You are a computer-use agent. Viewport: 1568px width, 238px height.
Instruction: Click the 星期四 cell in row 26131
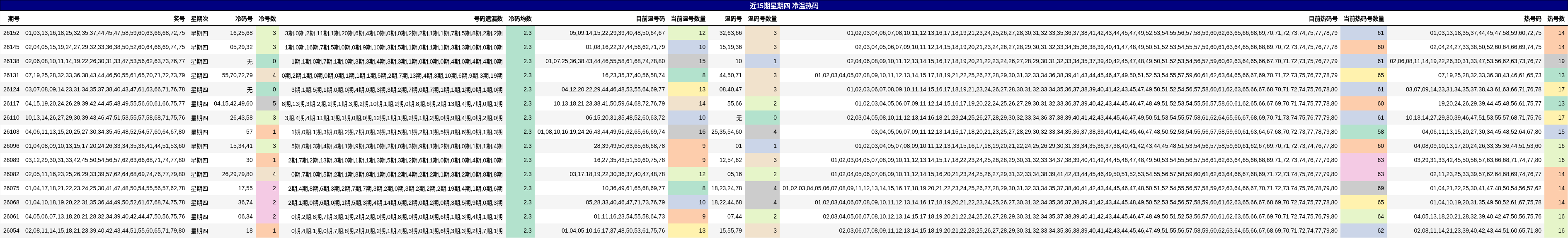coord(199,76)
